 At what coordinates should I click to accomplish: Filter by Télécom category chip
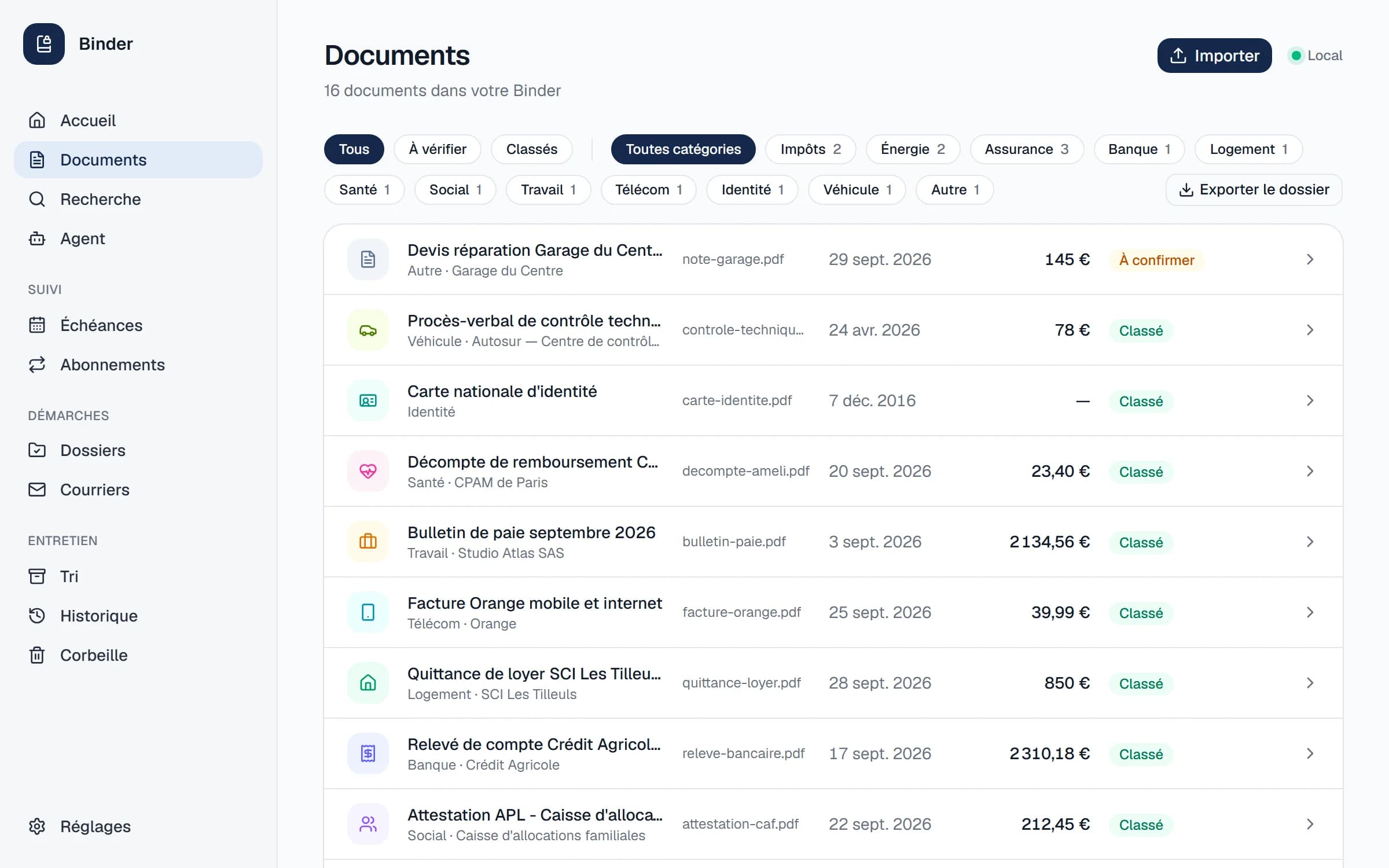649,190
